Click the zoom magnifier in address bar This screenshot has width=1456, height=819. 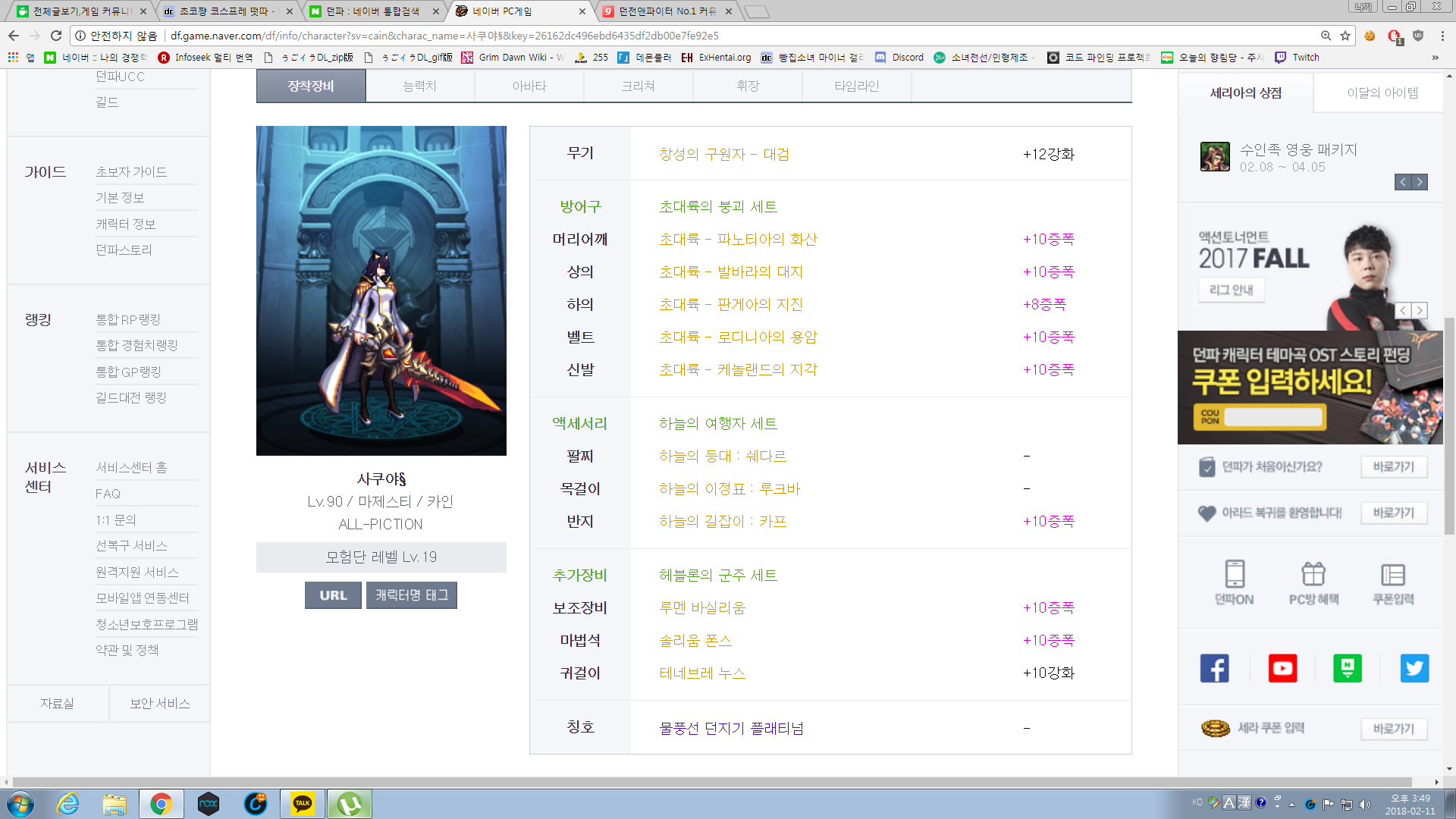pos(1326,36)
